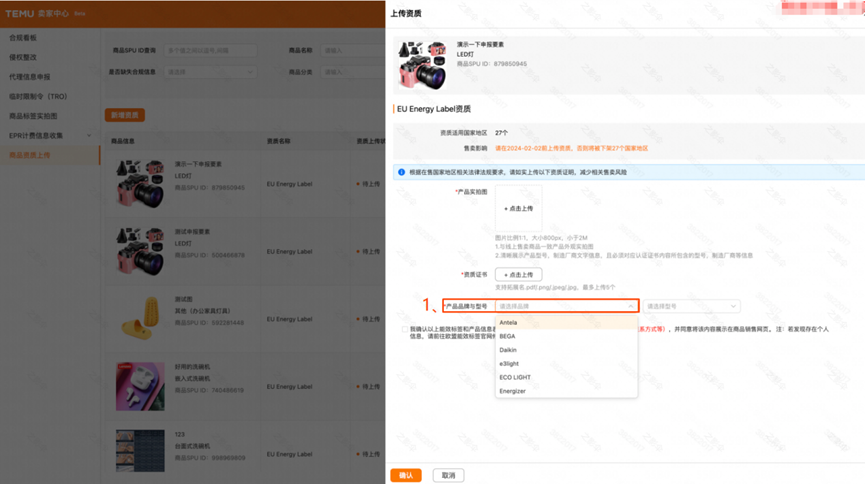
Task: Click 确认 to submit the qualification
Action: click(406, 475)
